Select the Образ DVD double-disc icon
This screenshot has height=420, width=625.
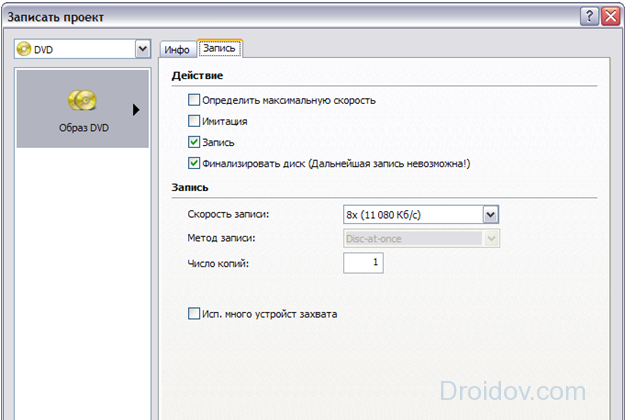click(x=81, y=101)
